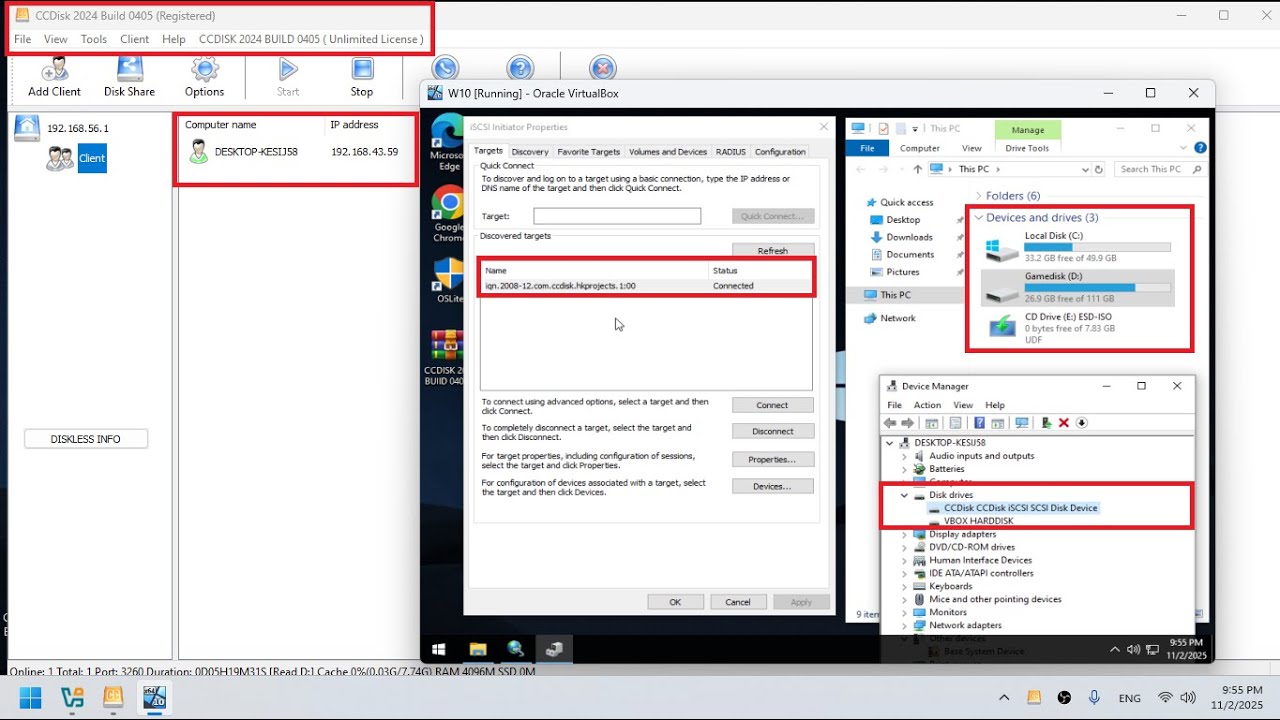Open the Client menu in CCDisk

pyautogui.click(x=134, y=39)
